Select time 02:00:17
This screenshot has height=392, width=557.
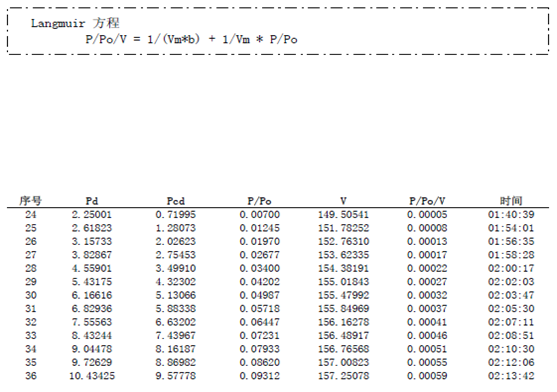(511, 268)
